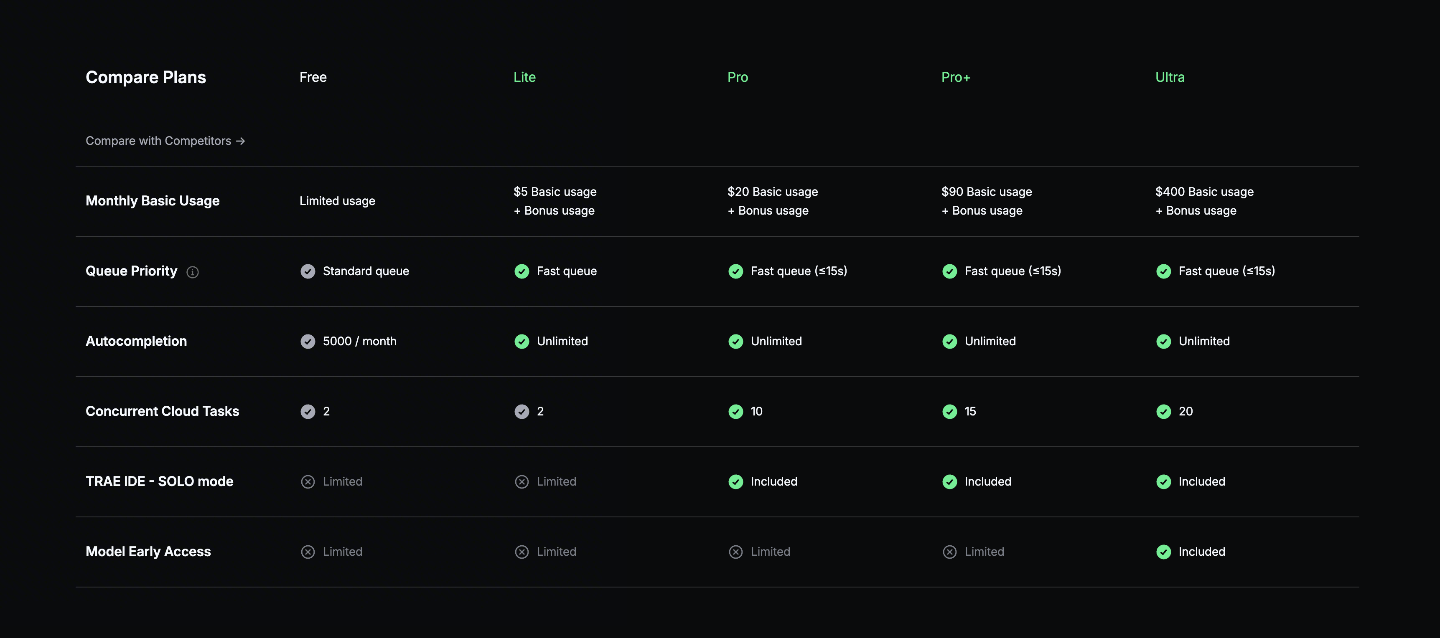The width and height of the screenshot is (1440, 638).
Task: Click gray check icon beside Standard queue
Action: (308, 271)
